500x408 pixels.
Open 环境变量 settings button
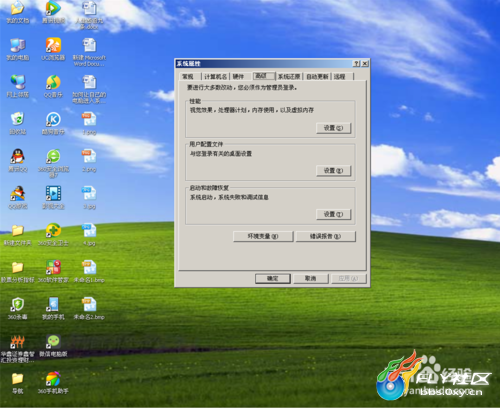(263, 236)
